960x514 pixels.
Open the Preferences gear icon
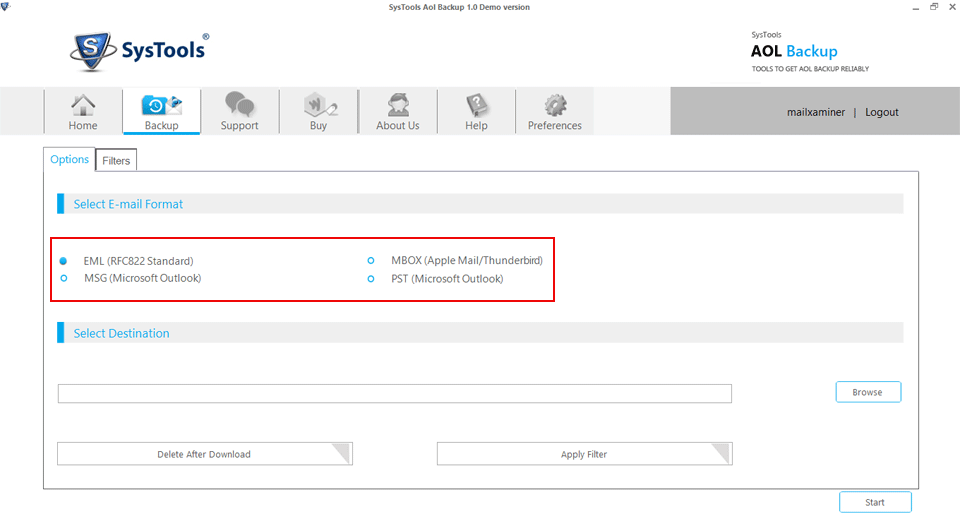coord(555,112)
